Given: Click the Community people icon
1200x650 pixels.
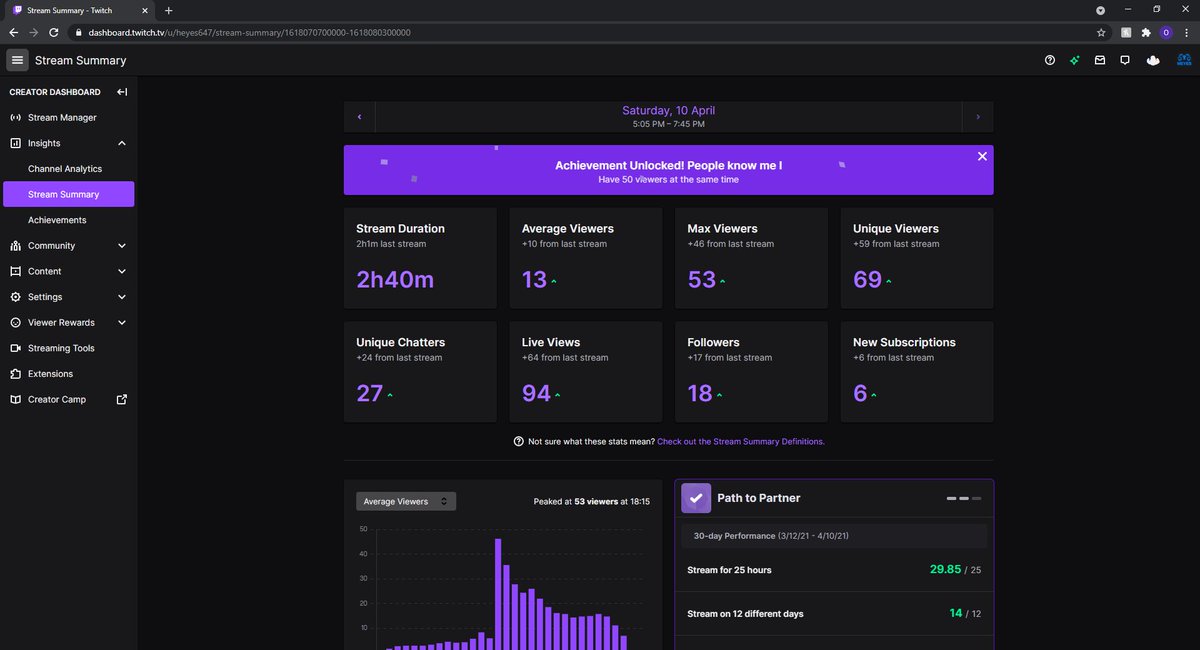Looking at the screenshot, I should [x=16, y=246].
